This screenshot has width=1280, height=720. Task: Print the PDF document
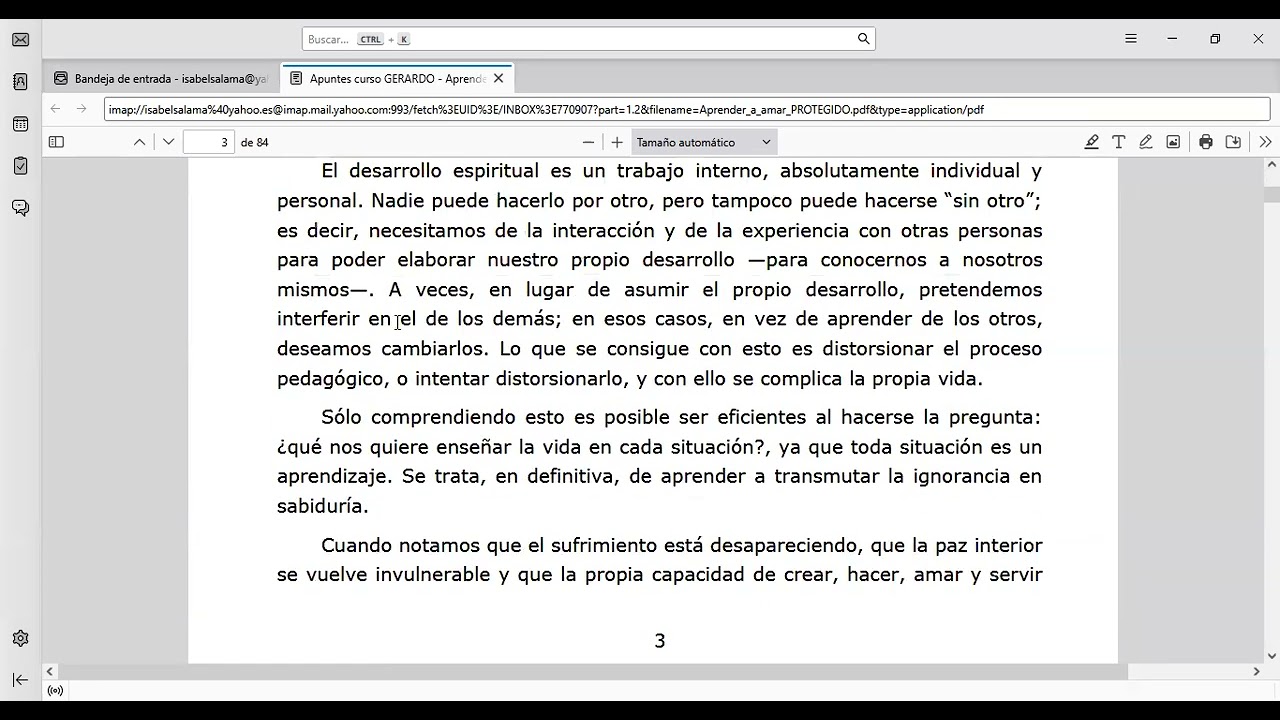[1206, 142]
